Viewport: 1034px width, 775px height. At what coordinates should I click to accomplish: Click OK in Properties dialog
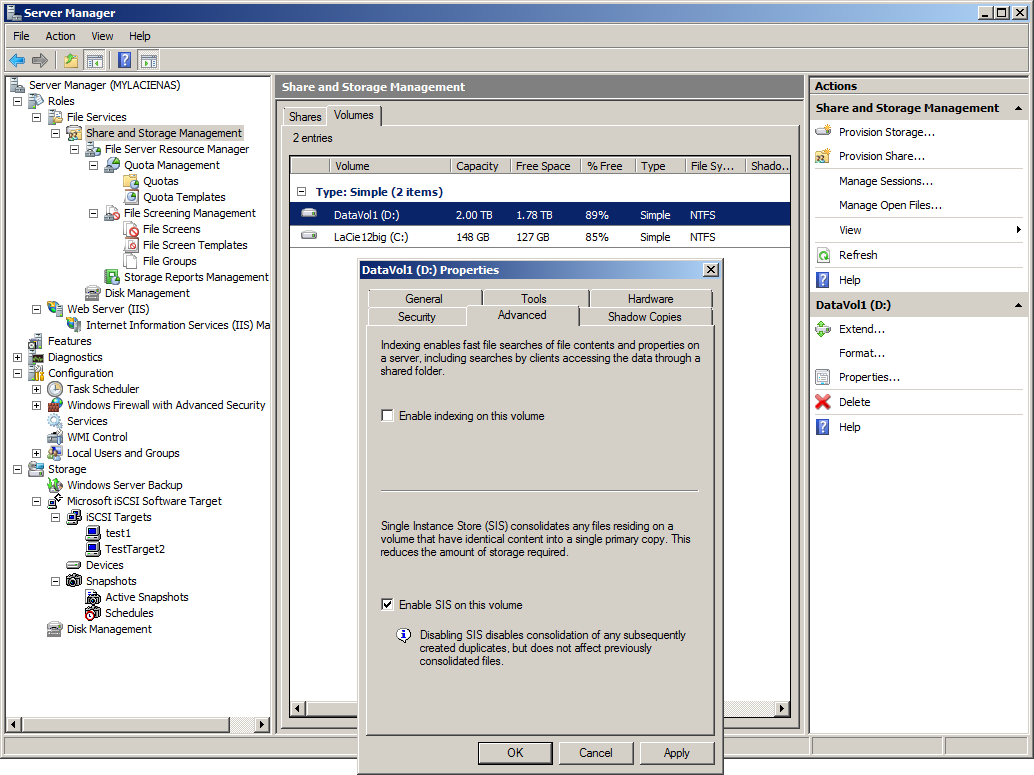[x=515, y=753]
